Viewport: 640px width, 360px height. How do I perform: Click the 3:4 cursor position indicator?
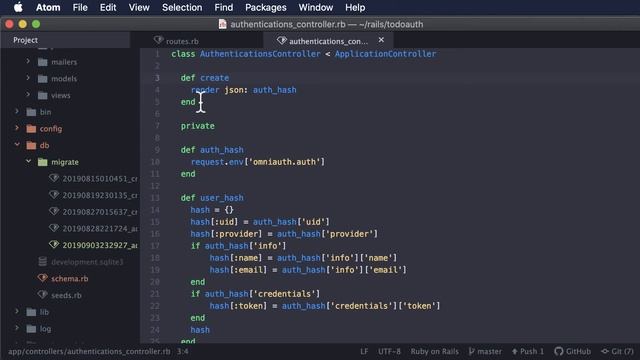[x=182, y=351]
